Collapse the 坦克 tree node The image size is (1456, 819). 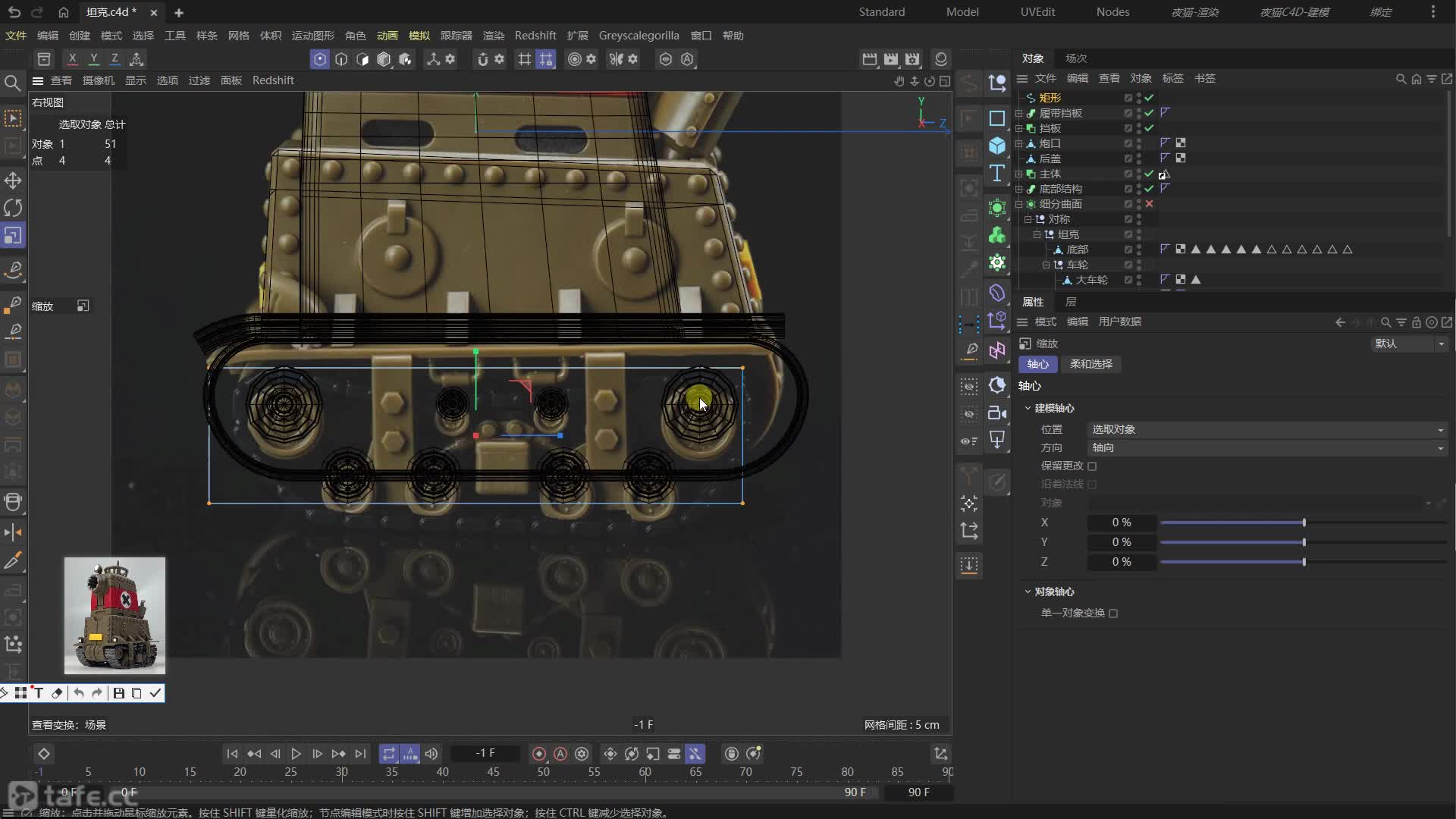1037,234
